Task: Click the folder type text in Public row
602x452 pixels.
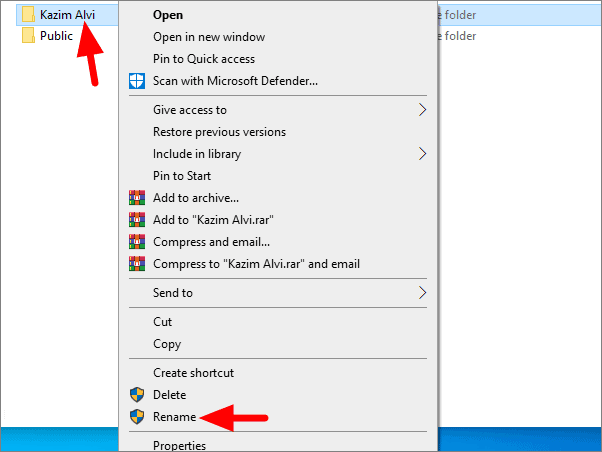Action: click(x=457, y=36)
